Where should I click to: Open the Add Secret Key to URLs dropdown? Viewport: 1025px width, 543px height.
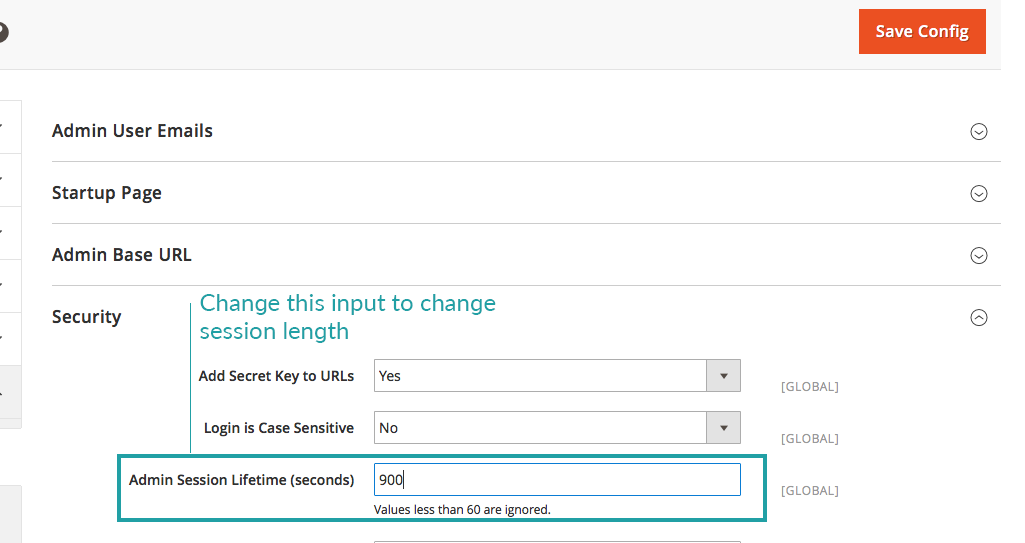tap(540, 376)
